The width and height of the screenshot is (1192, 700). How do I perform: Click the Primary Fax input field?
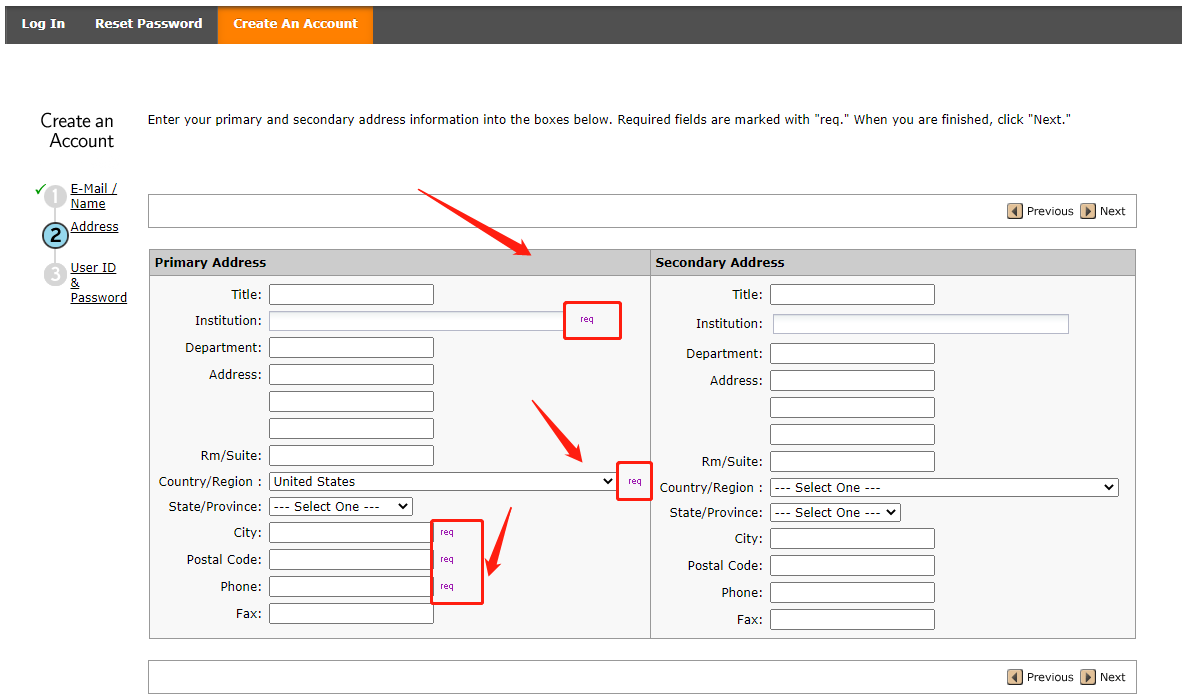coord(351,614)
